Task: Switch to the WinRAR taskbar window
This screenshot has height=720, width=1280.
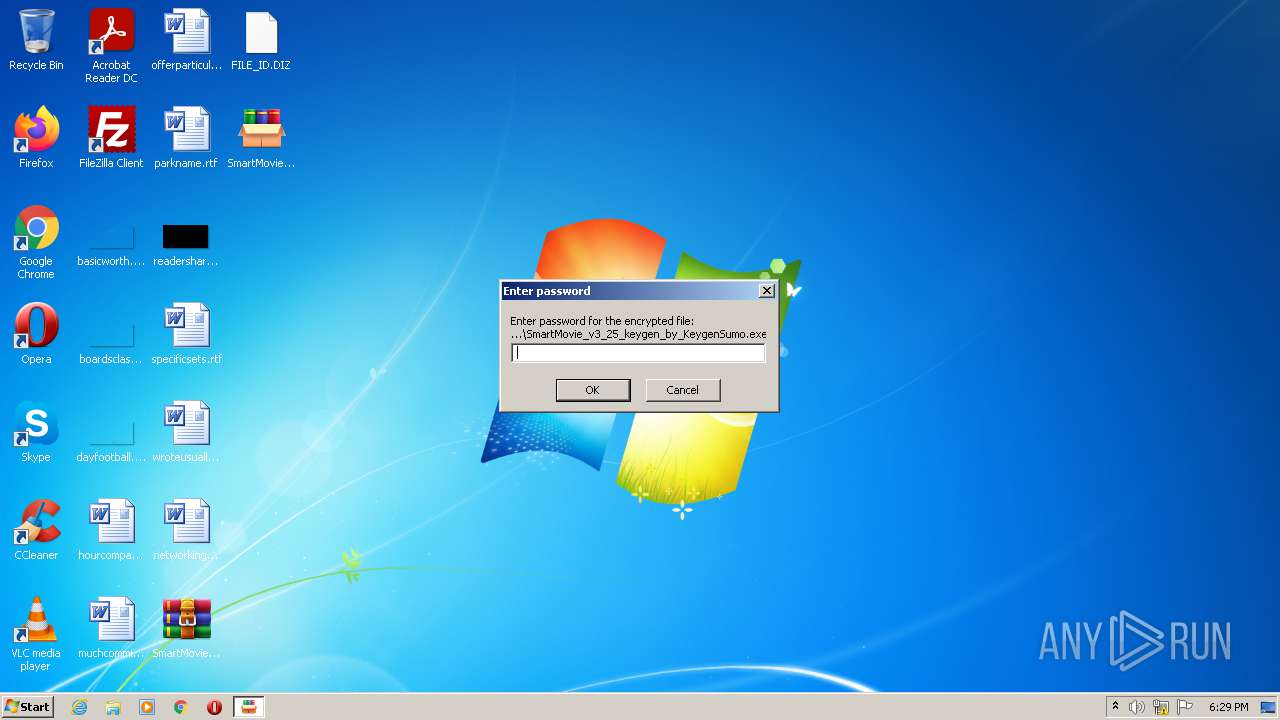Action: [x=249, y=707]
